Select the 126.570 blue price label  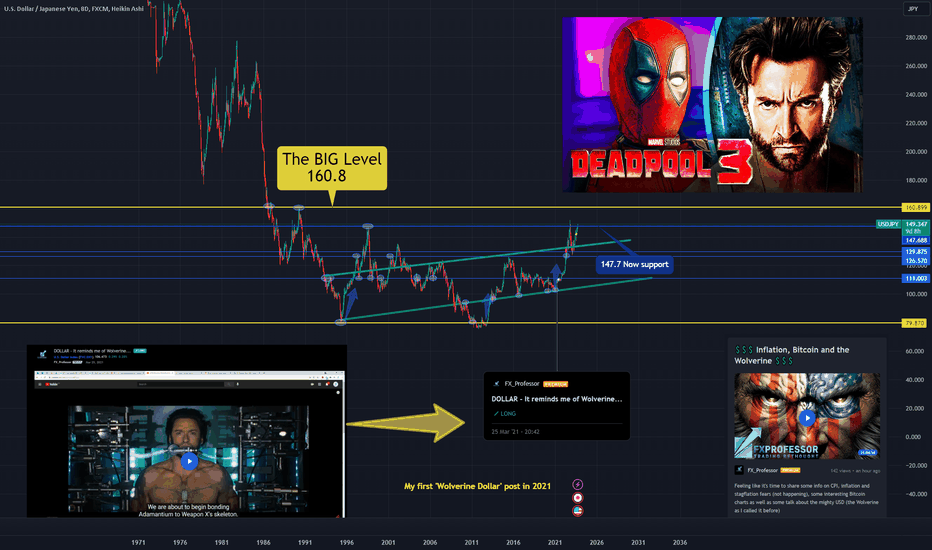pyautogui.click(x=916, y=260)
